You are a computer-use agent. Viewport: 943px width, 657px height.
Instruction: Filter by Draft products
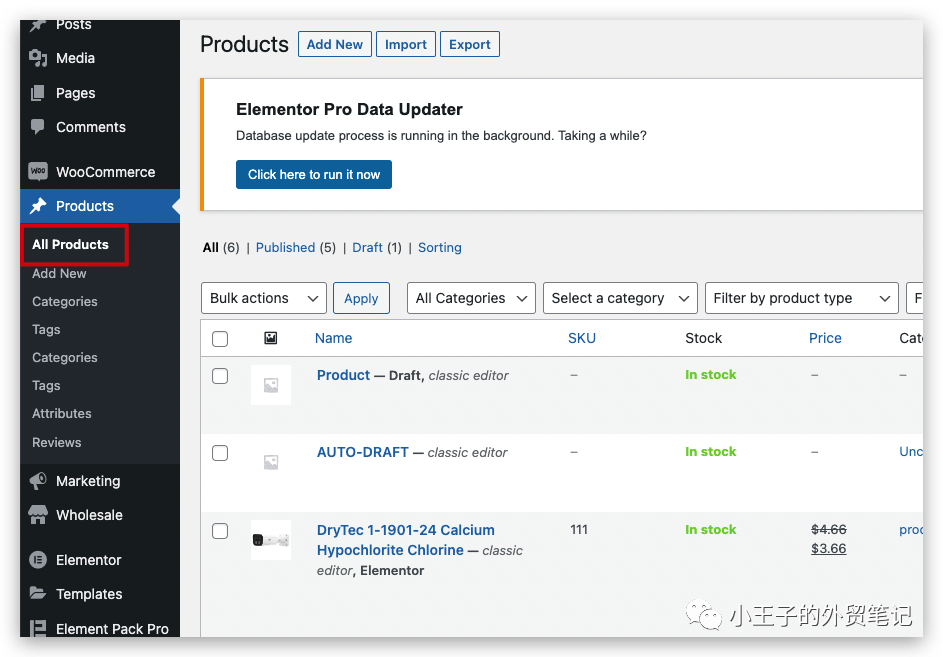[367, 247]
